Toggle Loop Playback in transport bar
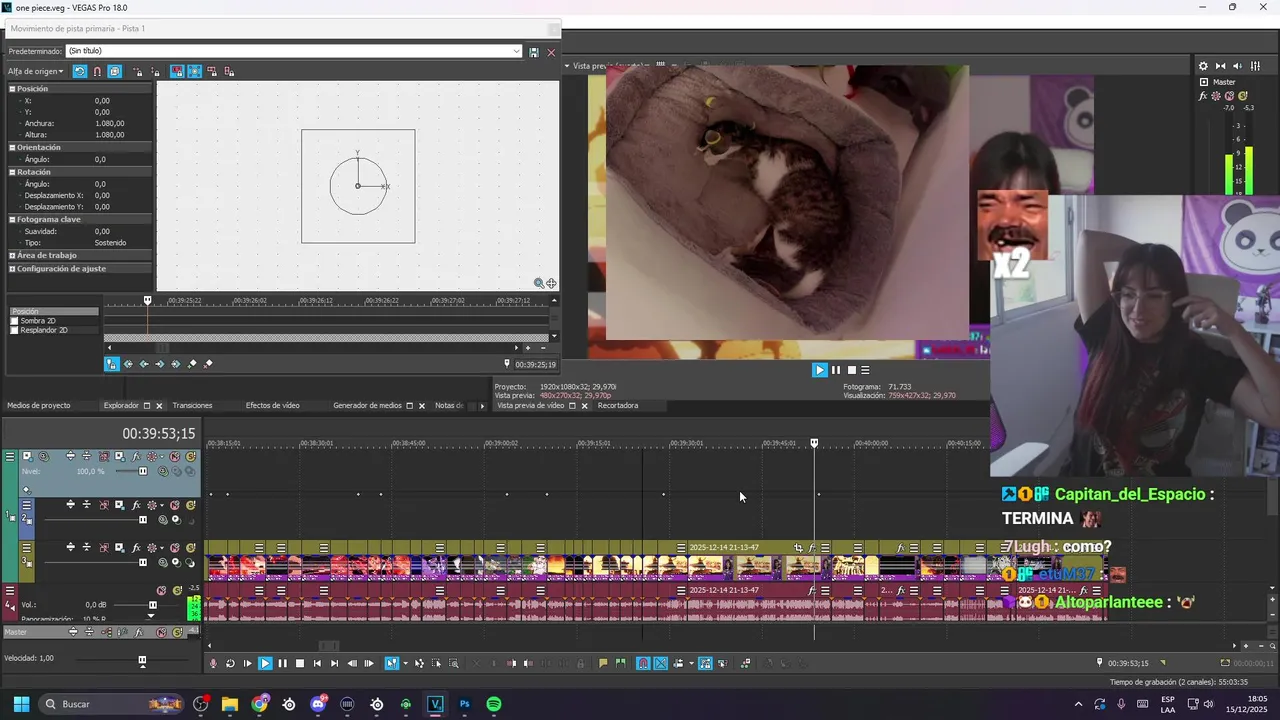Image resolution: width=1280 pixels, height=720 pixels. (230, 663)
